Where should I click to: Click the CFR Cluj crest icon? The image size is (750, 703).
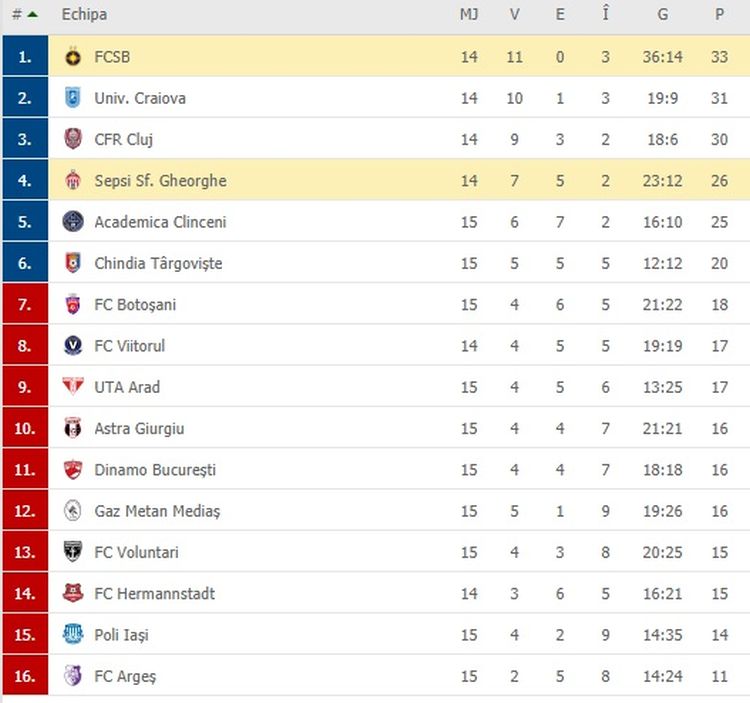(x=72, y=140)
